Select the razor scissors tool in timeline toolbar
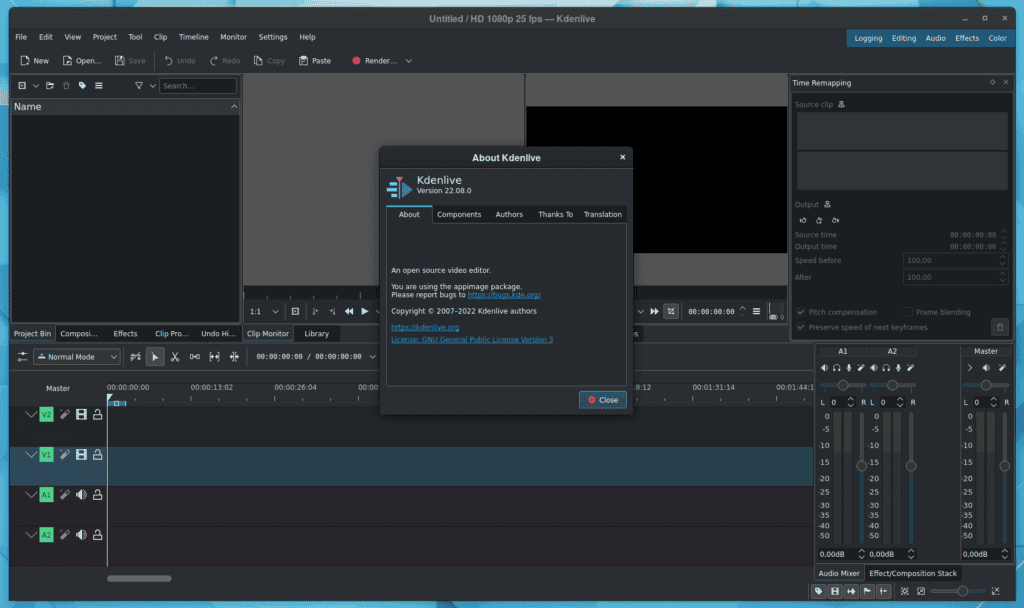Viewport: 1024px width, 608px height. (175, 357)
